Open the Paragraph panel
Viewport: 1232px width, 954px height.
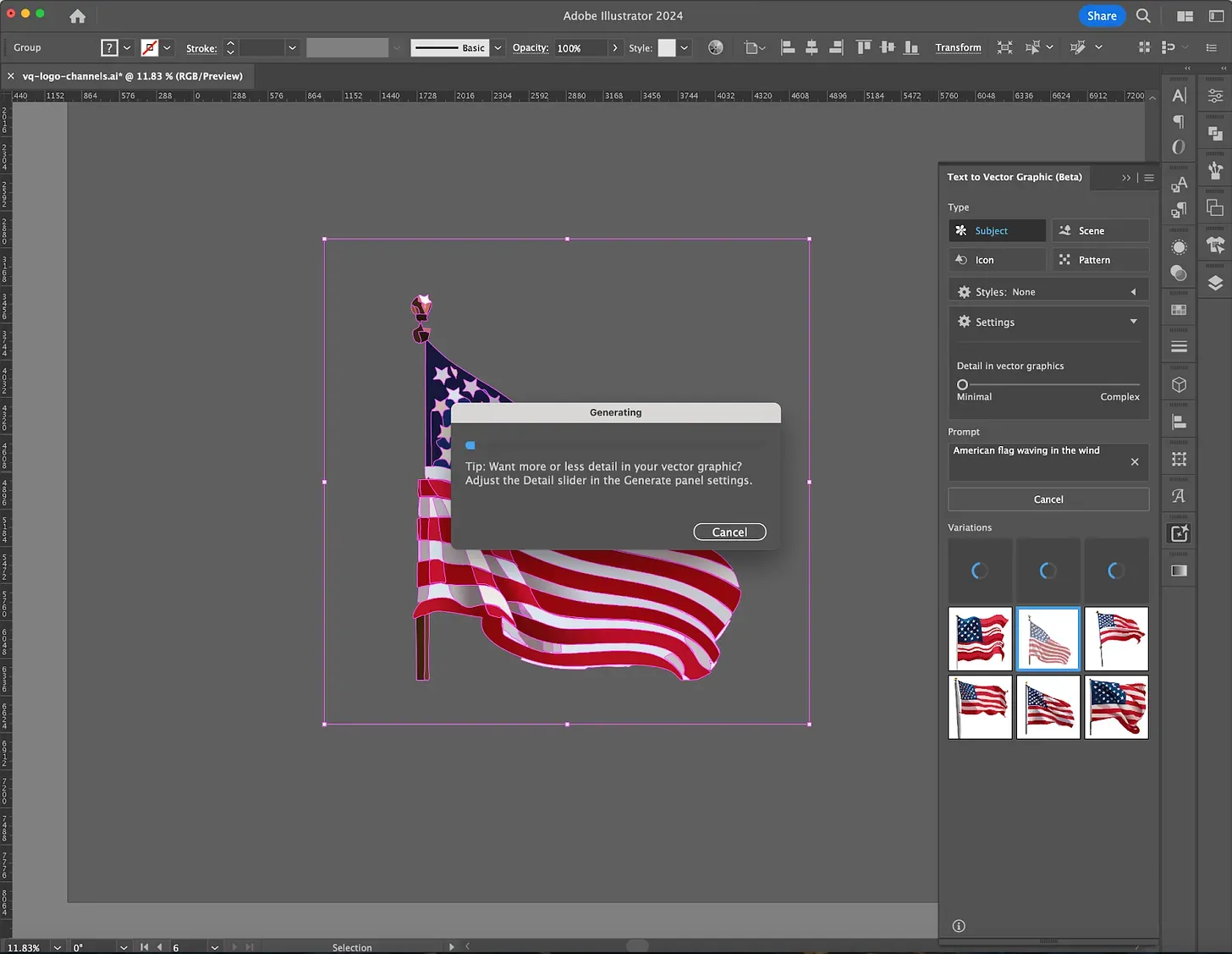coord(1179,122)
